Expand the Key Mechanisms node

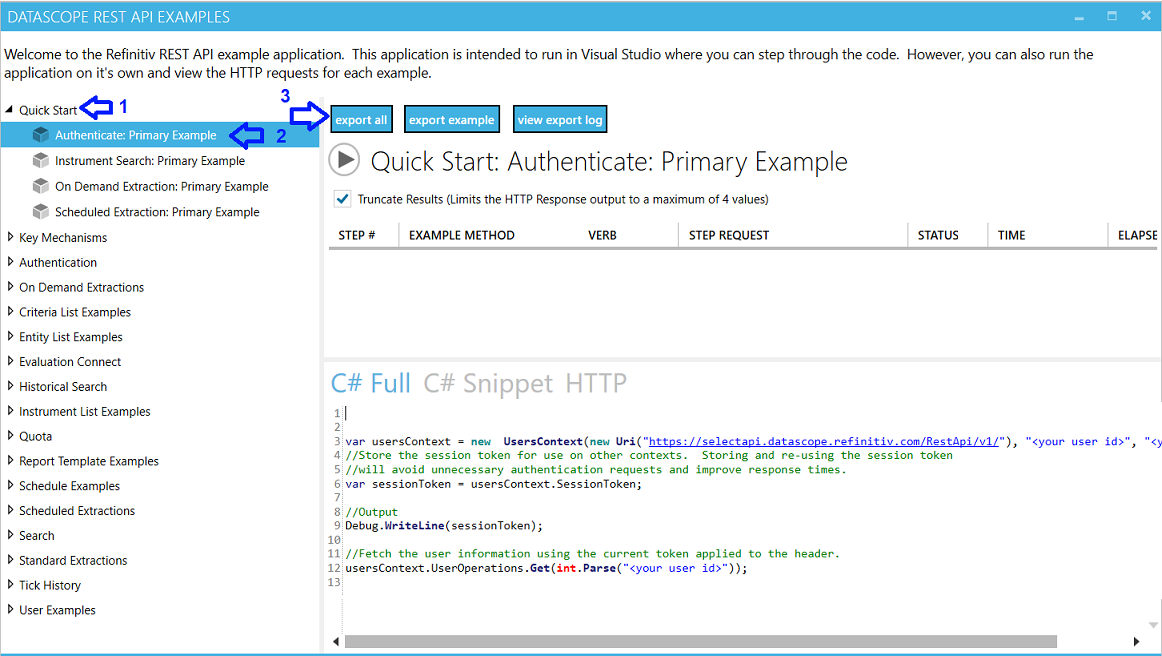(x=10, y=237)
